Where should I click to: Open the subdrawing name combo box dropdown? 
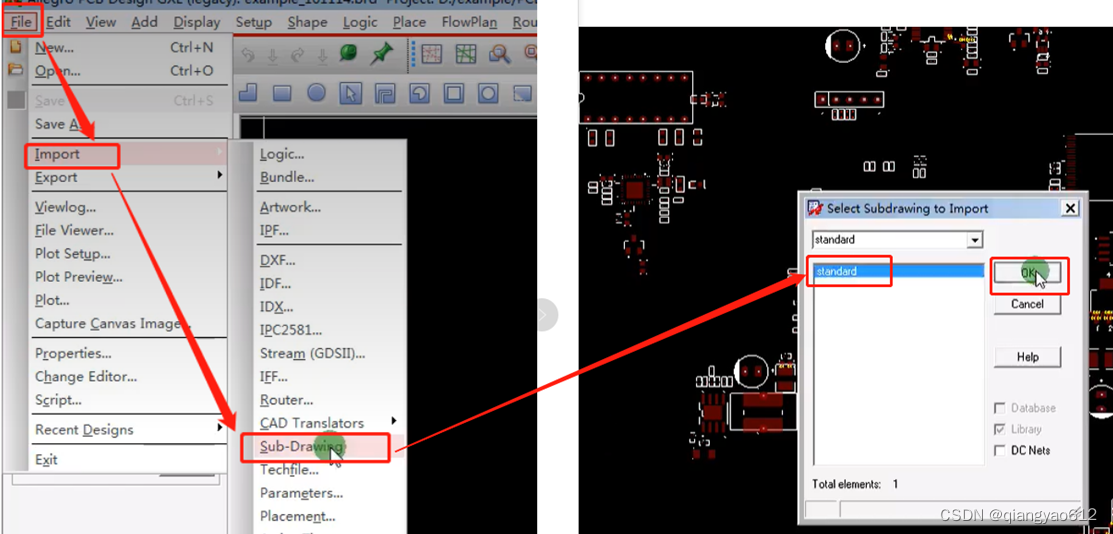click(x=975, y=240)
